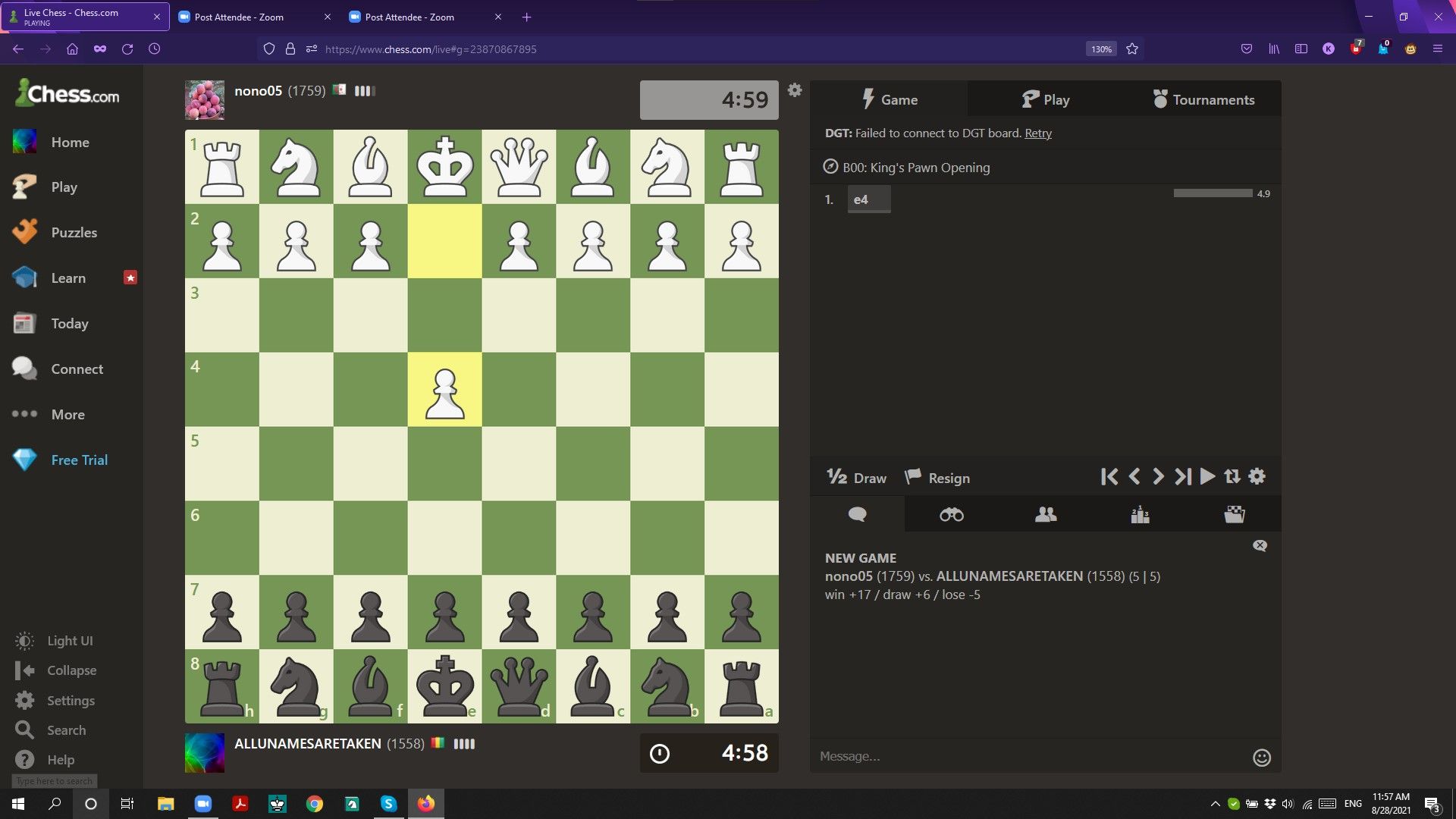Resign the game
The width and height of the screenshot is (1456, 819).
(937, 478)
